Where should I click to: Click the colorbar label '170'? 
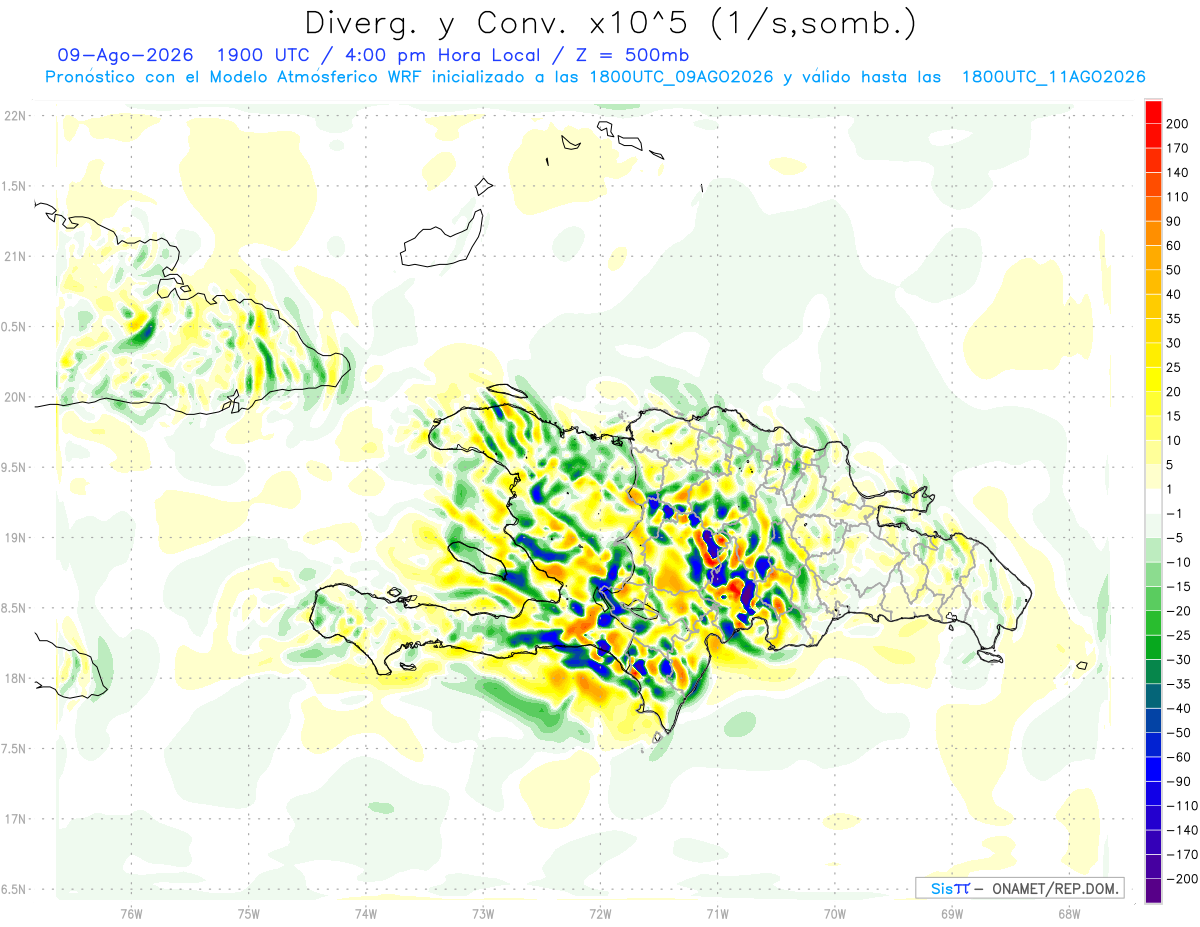click(x=1178, y=148)
